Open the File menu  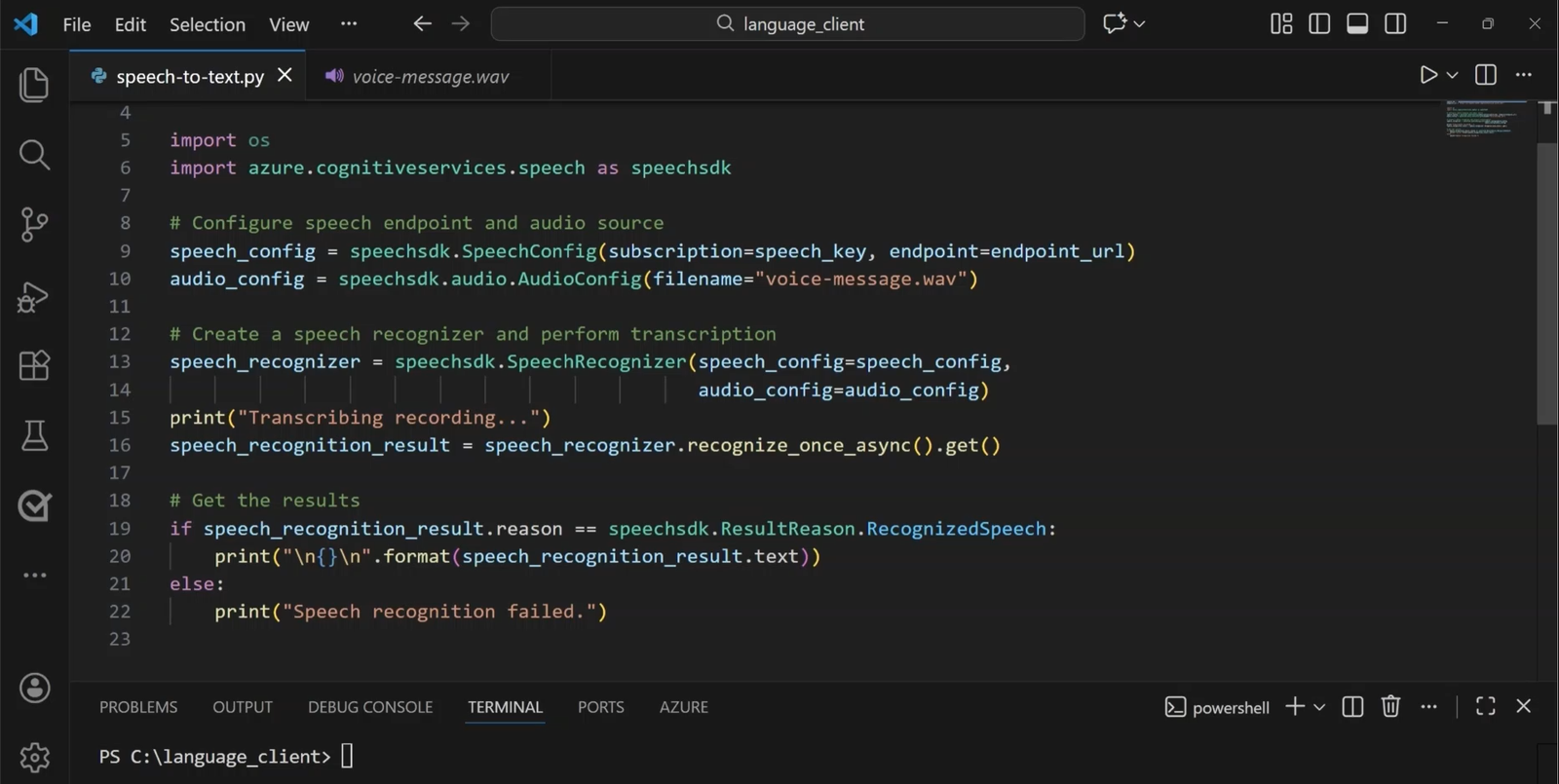(x=77, y=24)
